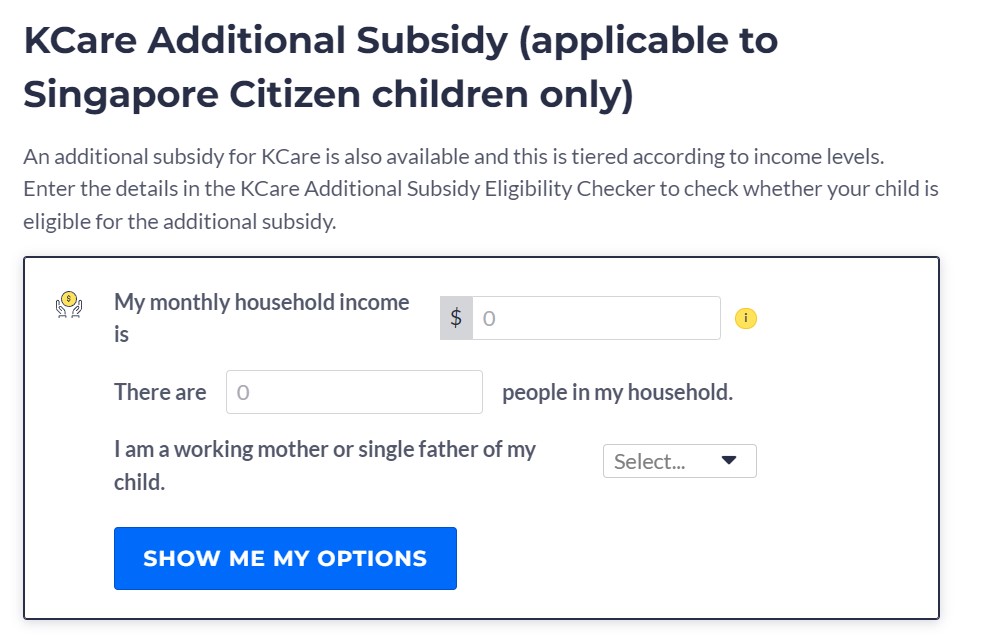Click the word "is" below the income label
Image resolution: width=981 pixels, height=637 pixels.
point(121,335)
